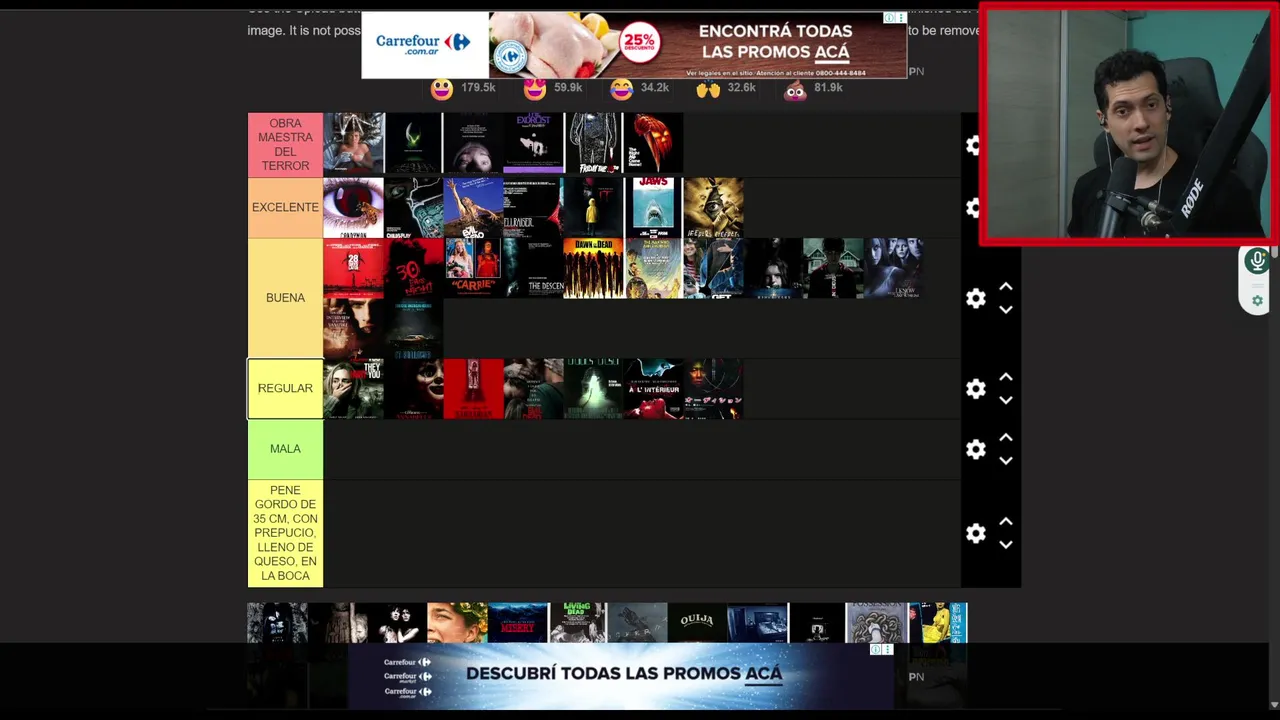
Task: Select the Ouija poster in unranked row
Action: click(697, 622)
